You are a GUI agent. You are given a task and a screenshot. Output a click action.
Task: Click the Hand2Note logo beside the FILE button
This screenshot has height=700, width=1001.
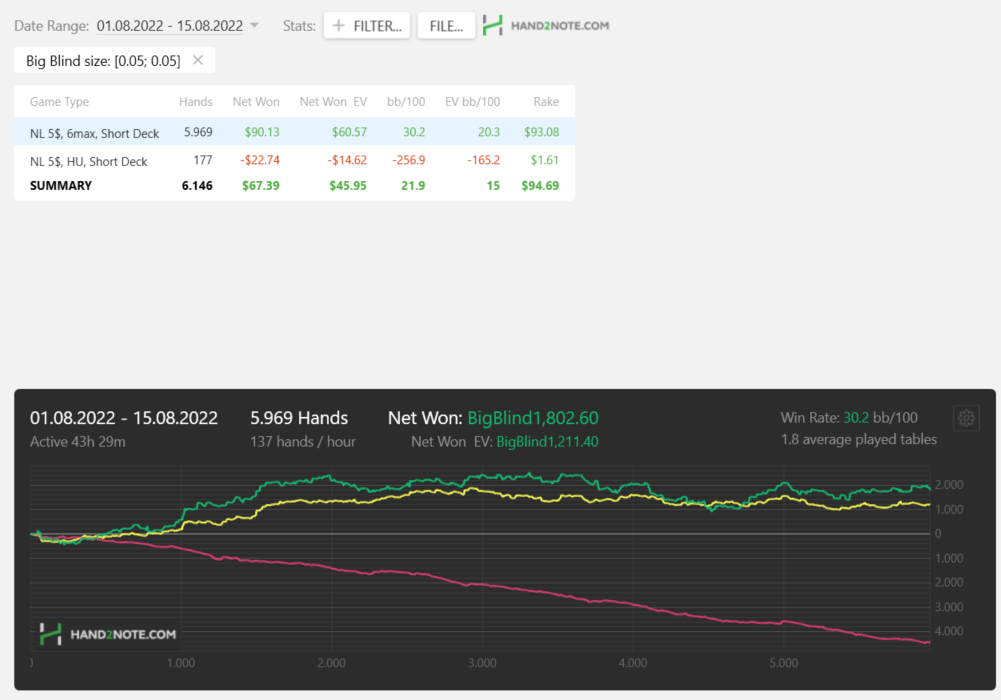click(x=546, y=26)
